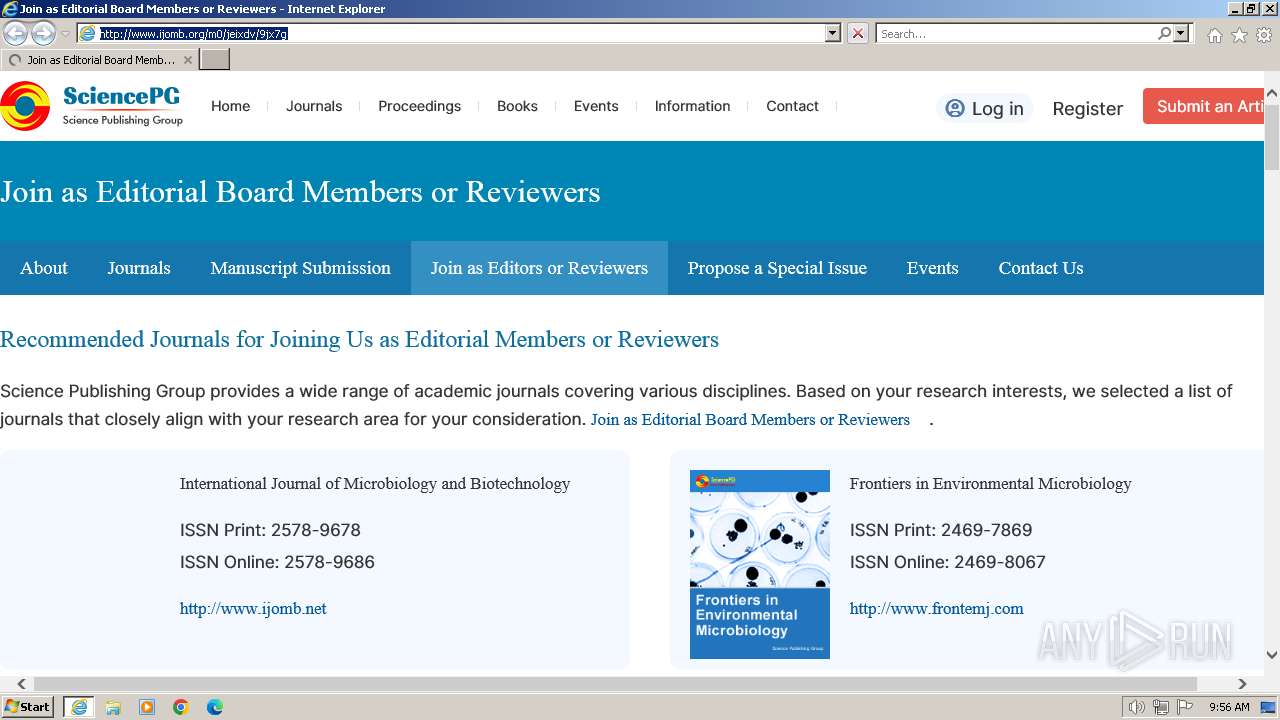Screen dimensions: 1280x720
Task: Click the vertical scrollbar down arrow
Action: point(1272,655)
